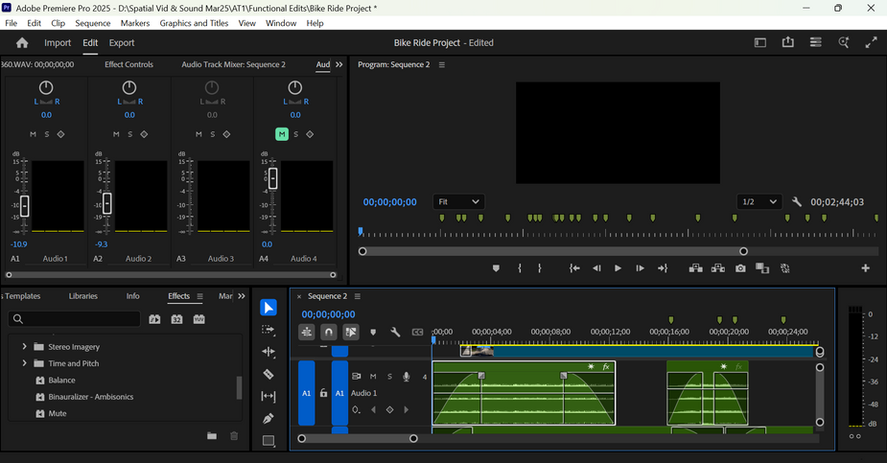887x463 pixels.
Task: Click the Go to In point button
Action: (x=574, y=268)
